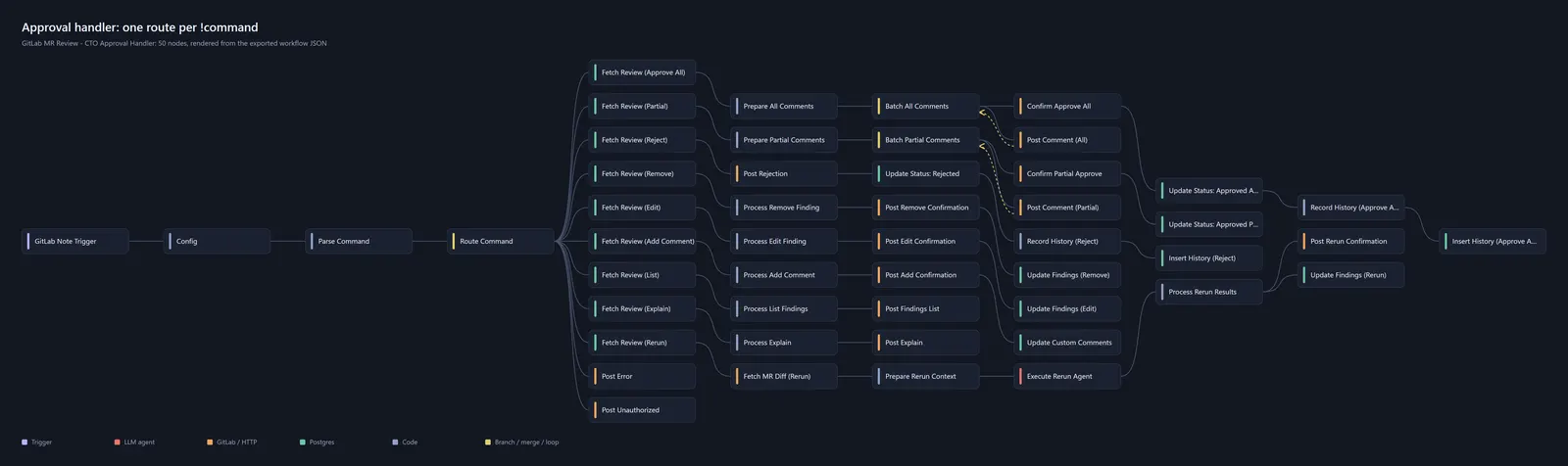1568x466 pixels.
Task: Select the Post Rerun Confirmation node
Action: click(1351, 241)
